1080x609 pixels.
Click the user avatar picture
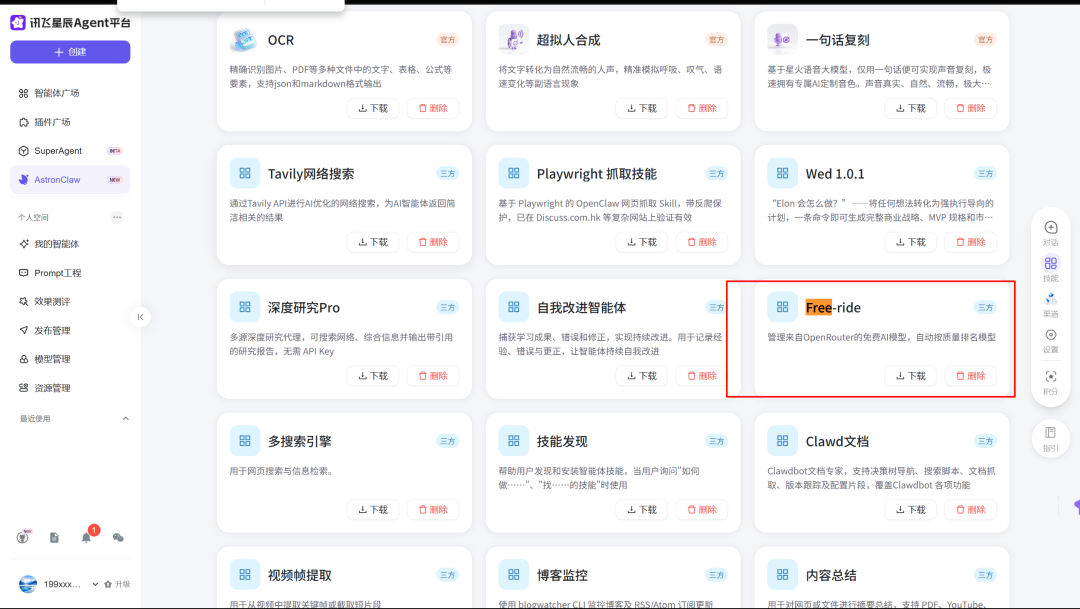[28, 584]
